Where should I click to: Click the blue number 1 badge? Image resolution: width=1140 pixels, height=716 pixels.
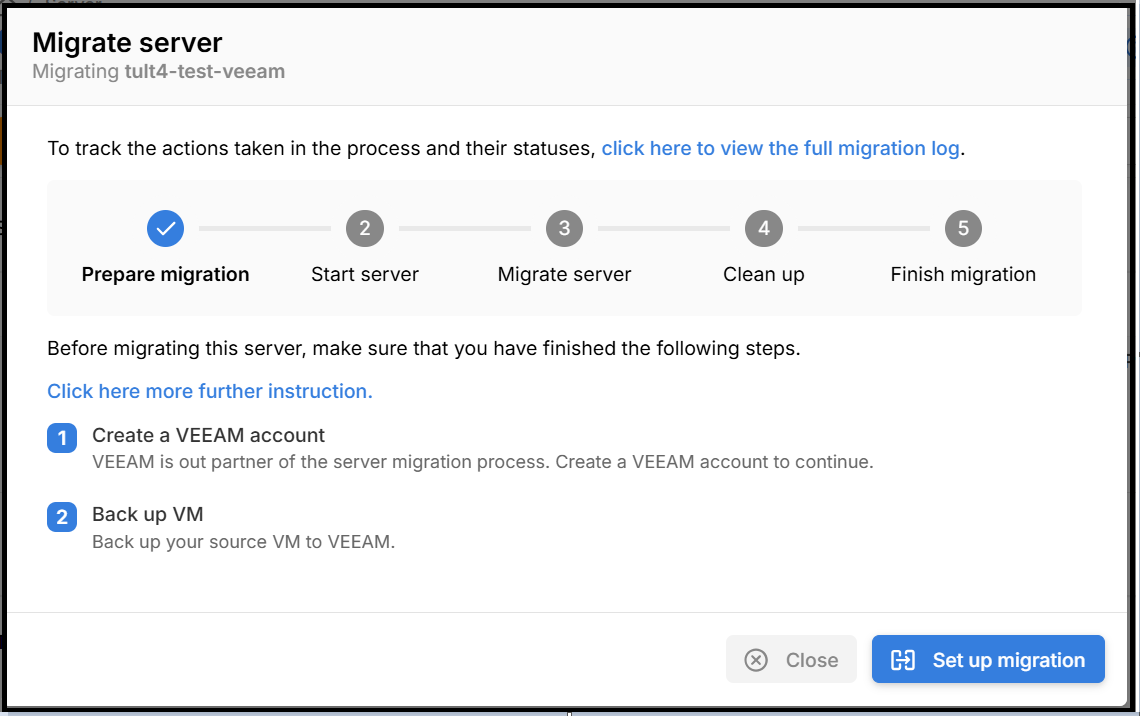tap(62, 438)
